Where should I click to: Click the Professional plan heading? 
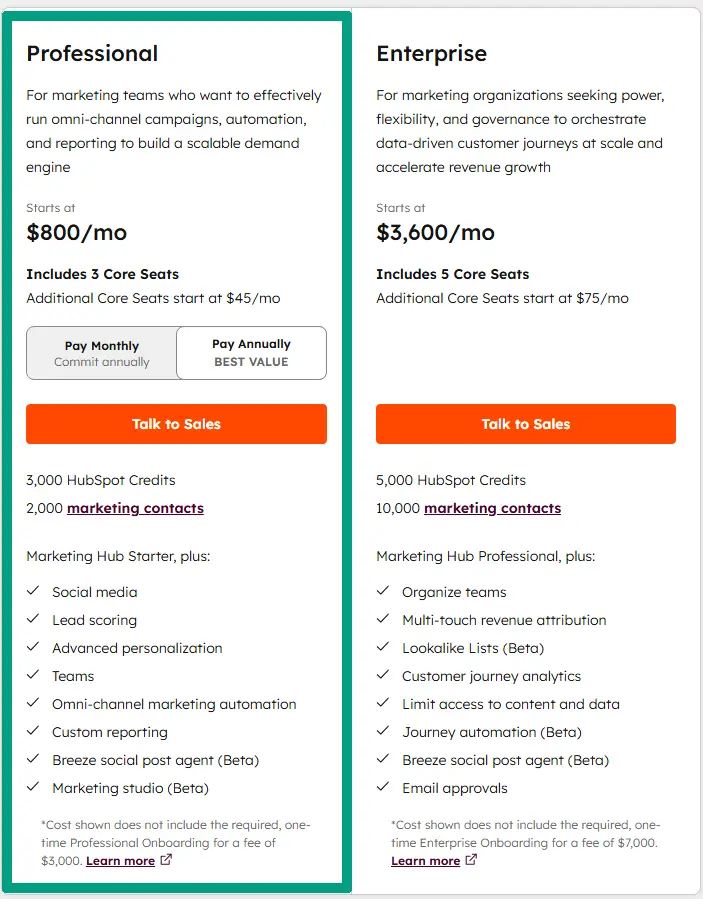point(92,54)
